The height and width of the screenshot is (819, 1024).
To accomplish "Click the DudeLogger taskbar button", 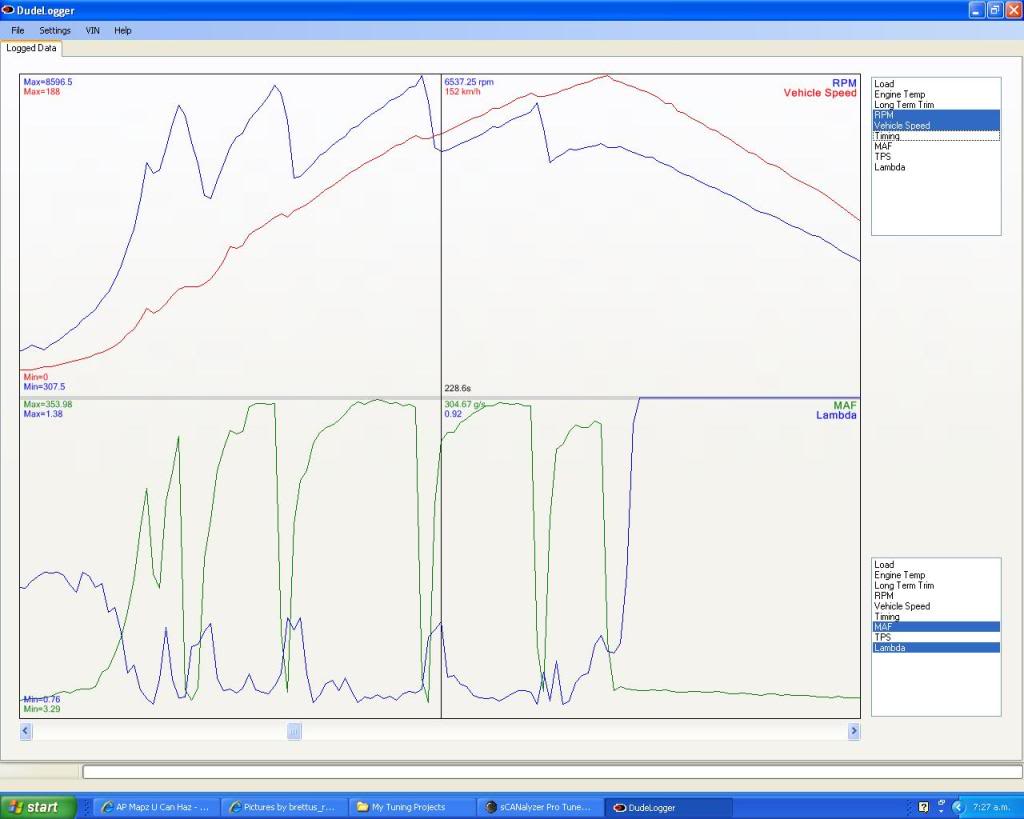I will (x=669, y=807).
